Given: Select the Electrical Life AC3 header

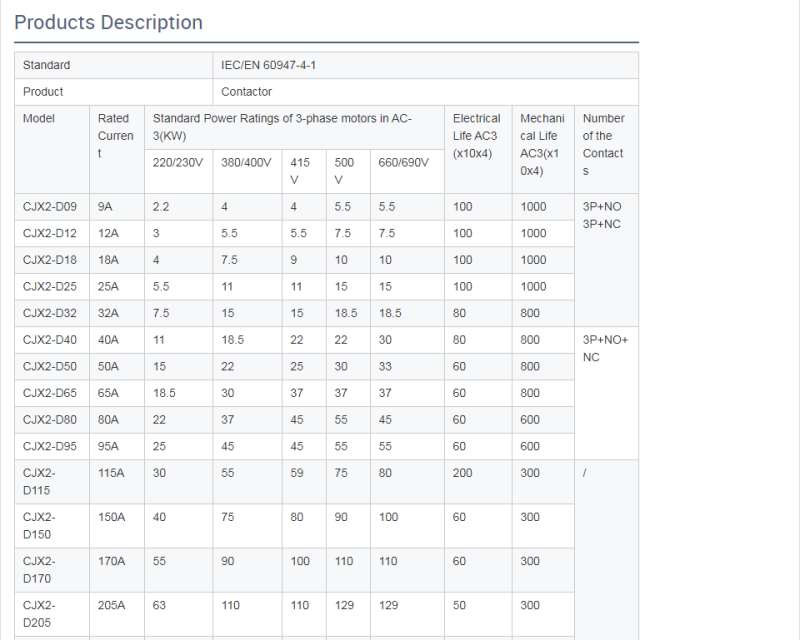Looking at the screenshot, I should point(476,136).
